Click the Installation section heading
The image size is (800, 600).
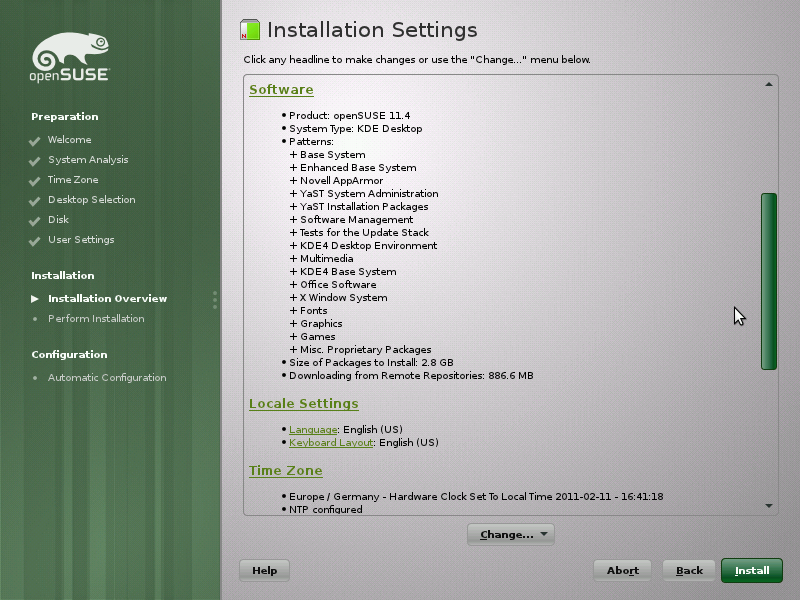[x=63, y=276]
